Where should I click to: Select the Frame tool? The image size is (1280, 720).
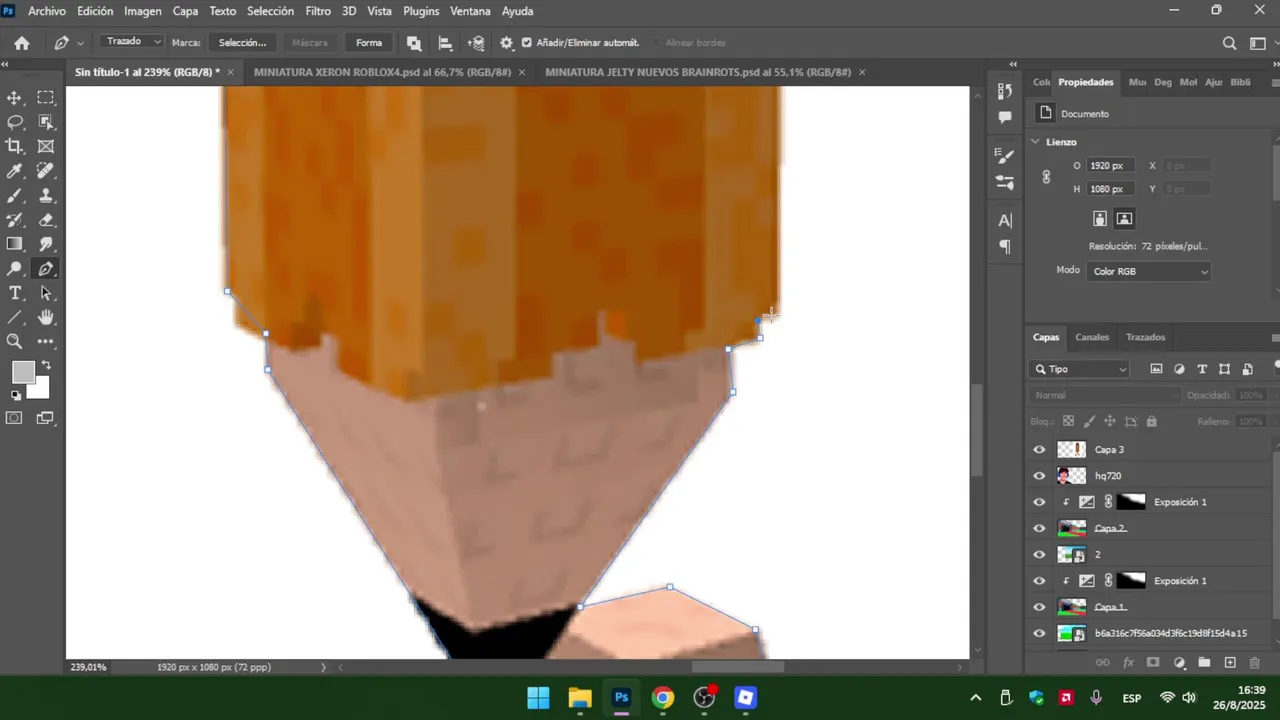pyautogui.click(x=46, y=147)
